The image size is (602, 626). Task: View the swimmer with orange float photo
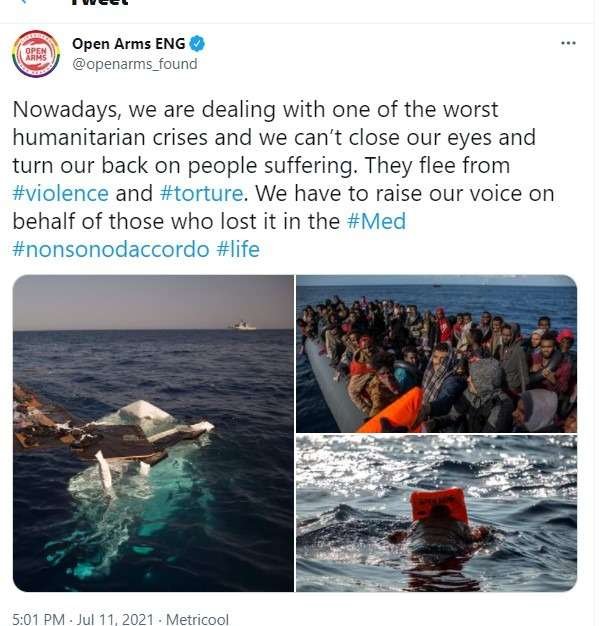(436, 514)
